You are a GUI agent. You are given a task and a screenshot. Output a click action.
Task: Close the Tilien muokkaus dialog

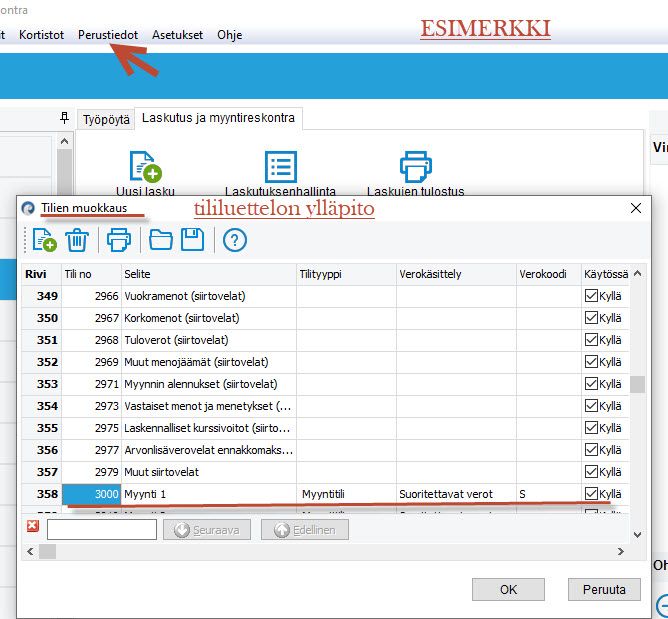coord(636,208)
